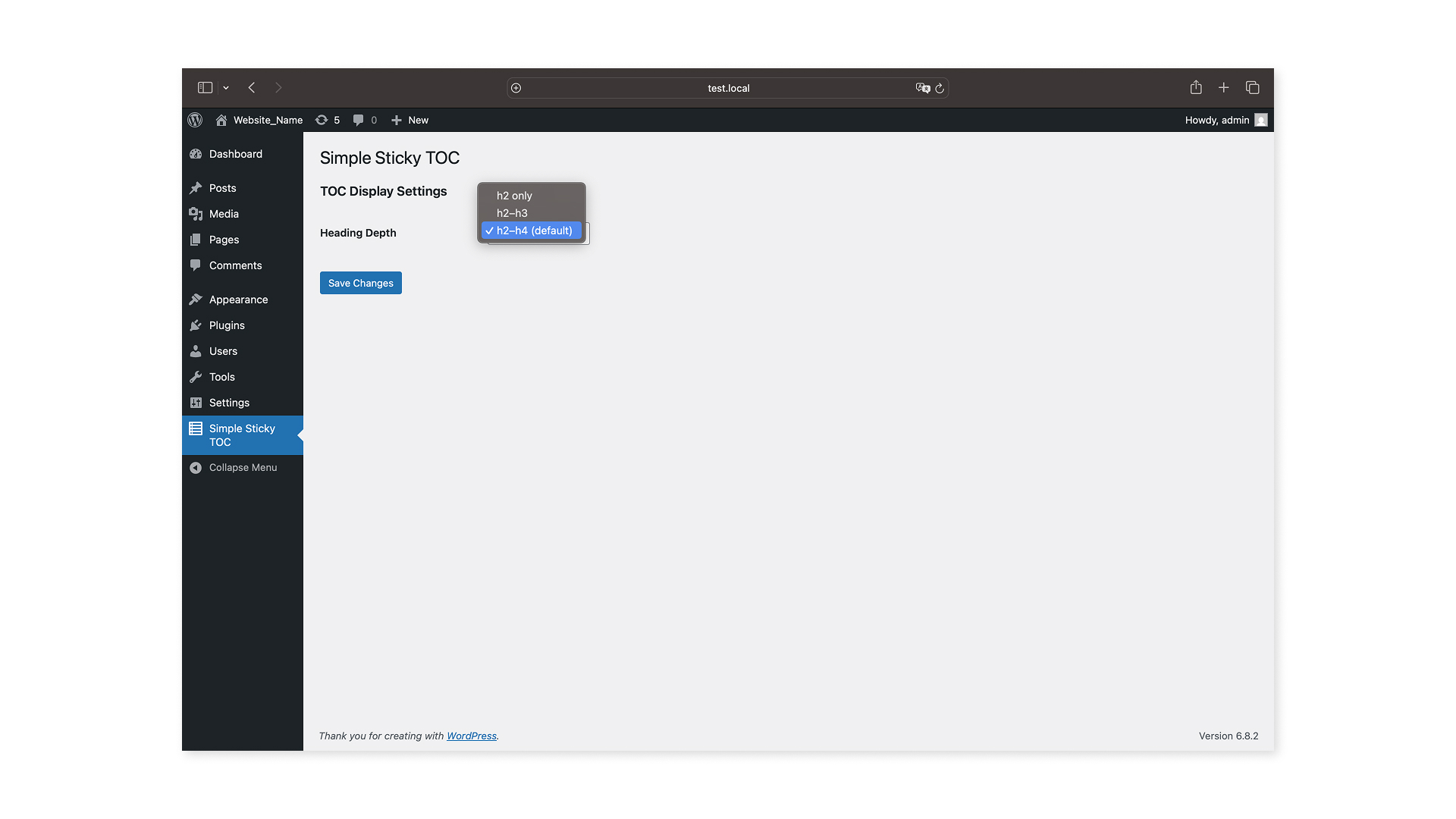This screenshot has width=1456, height=819.
Task: Show the tab overview icon
Action: [1253, 88]
